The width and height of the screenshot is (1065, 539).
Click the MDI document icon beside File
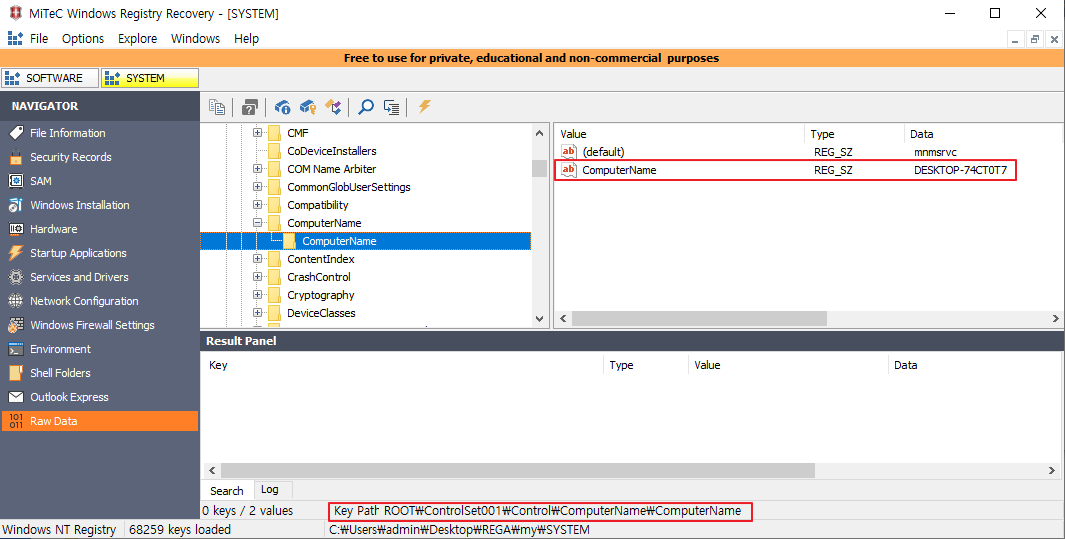pos(15,39)
